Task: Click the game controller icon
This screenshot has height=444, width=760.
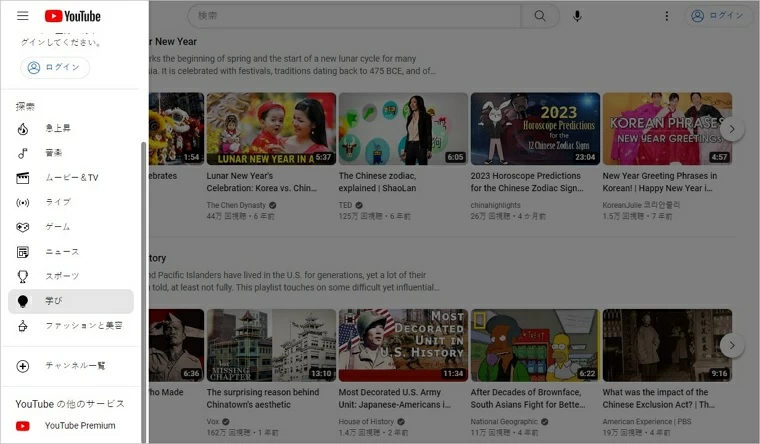Action: coord(23,227)
